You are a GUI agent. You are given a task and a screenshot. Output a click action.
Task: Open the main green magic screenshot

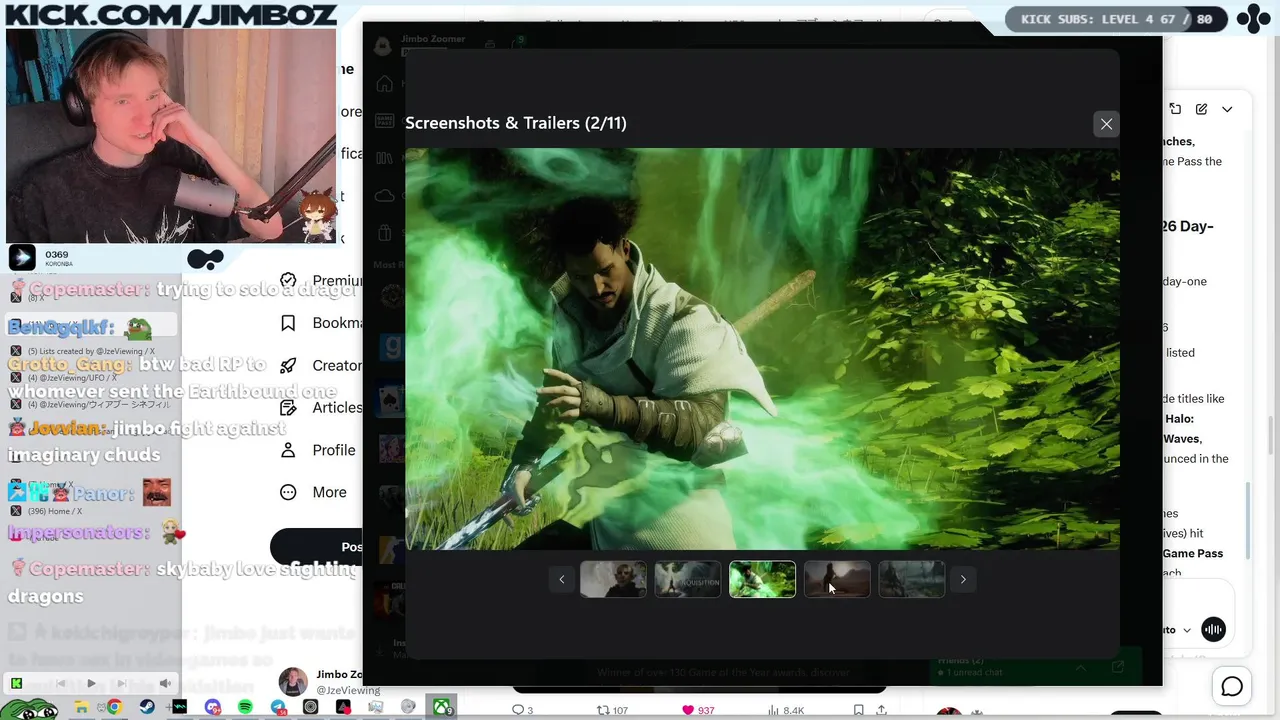click(762, 348)
